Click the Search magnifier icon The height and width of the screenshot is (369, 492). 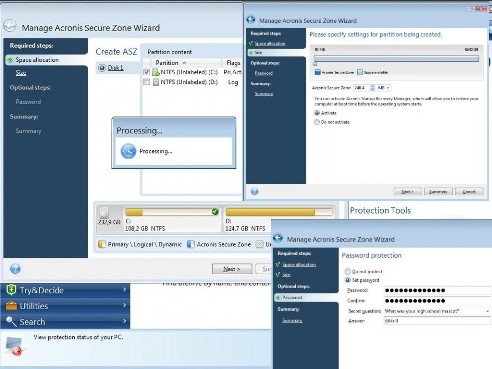11,321
